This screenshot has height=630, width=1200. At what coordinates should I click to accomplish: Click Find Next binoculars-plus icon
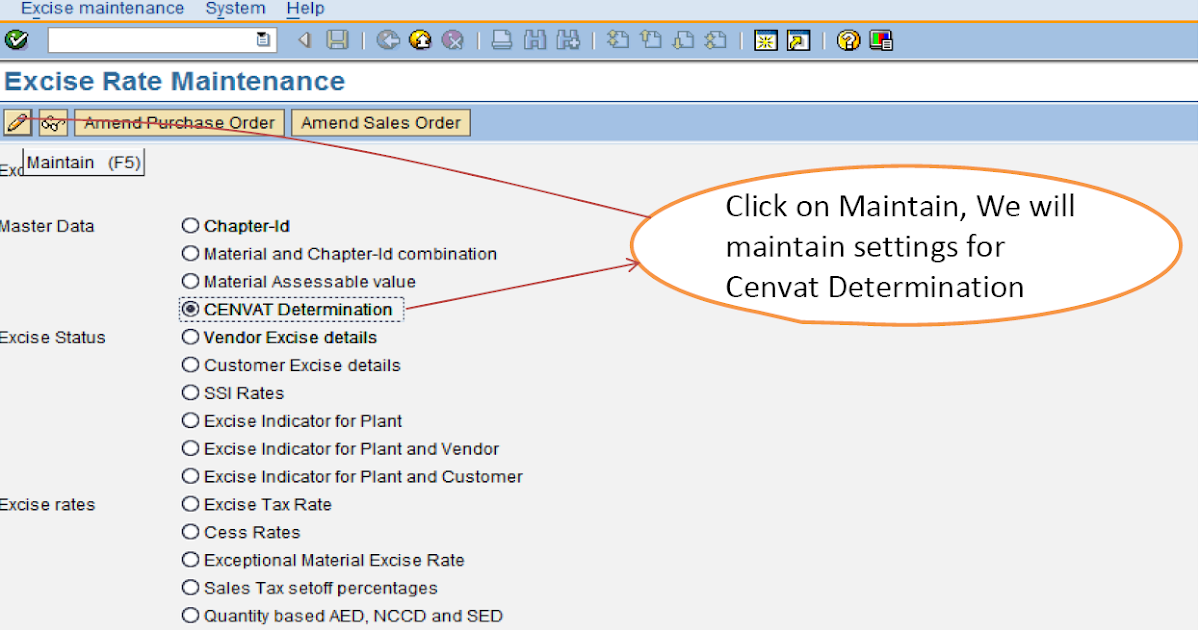pos(567,41)
